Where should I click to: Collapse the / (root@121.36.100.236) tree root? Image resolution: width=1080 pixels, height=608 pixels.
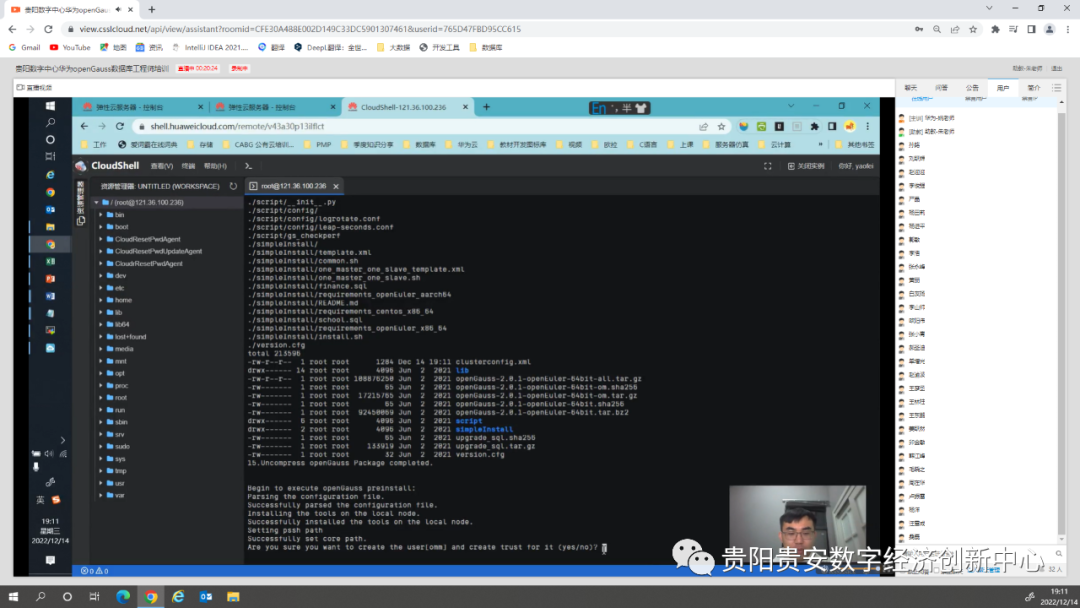point(96,202)
